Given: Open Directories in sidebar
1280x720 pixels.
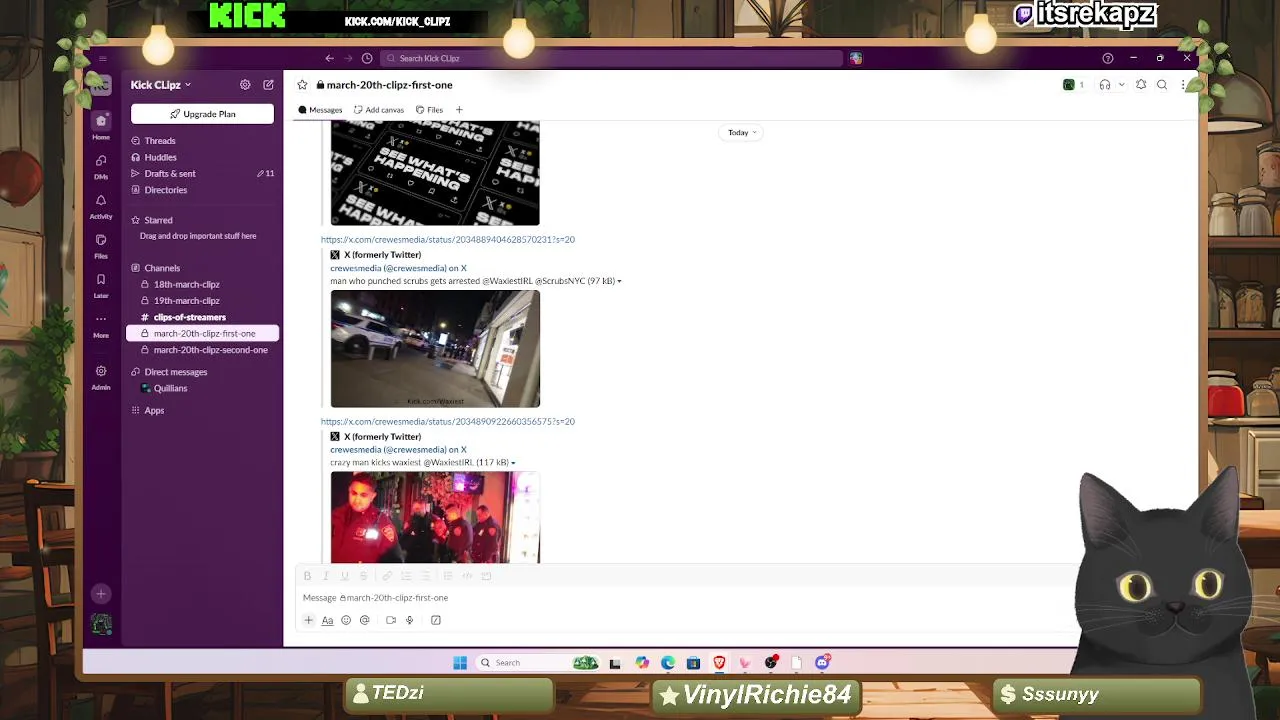Looking at the screenshot, I should tap(202, 190).
